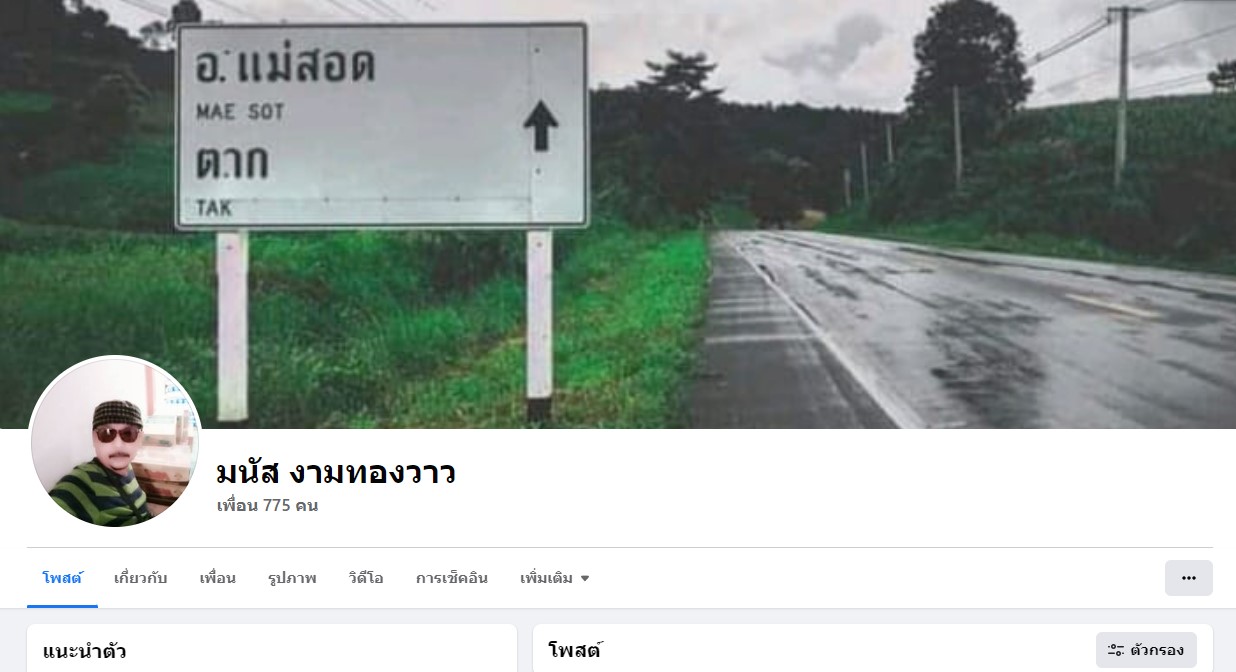Click the โพสต์ heading in the posts panel
This screenshot has height=672, width=1236.
click(575, 651)
